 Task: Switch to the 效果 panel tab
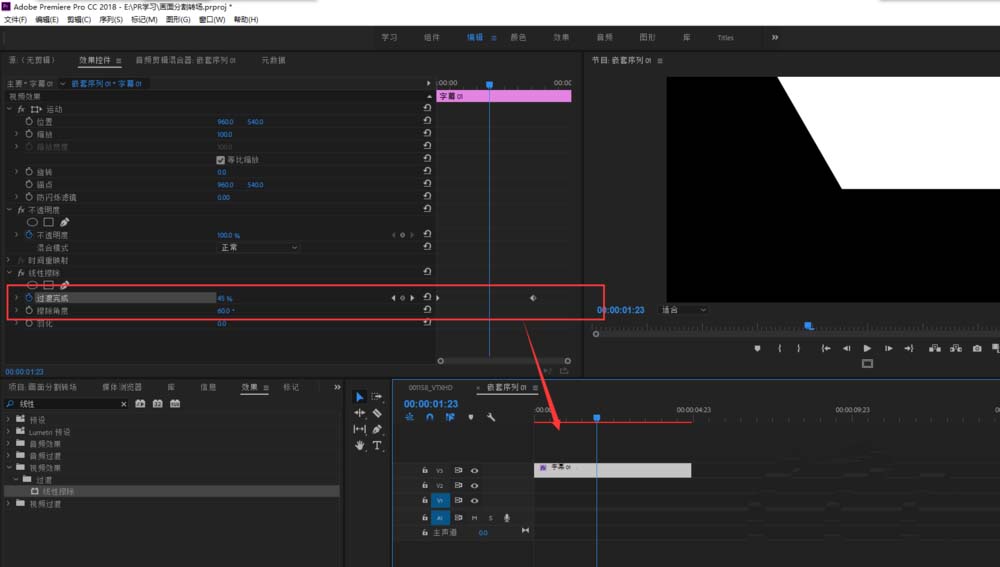click(x=249, y=387)
